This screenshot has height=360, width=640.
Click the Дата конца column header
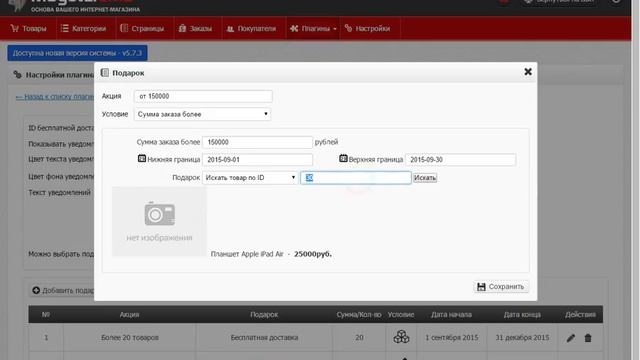point(522,315)
